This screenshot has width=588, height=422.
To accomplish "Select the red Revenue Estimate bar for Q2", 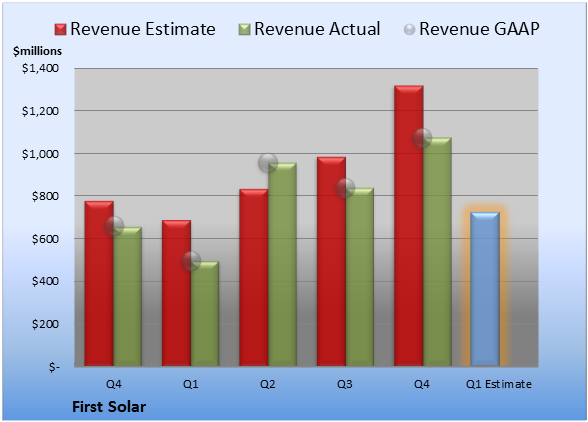I will pos(254,278).
